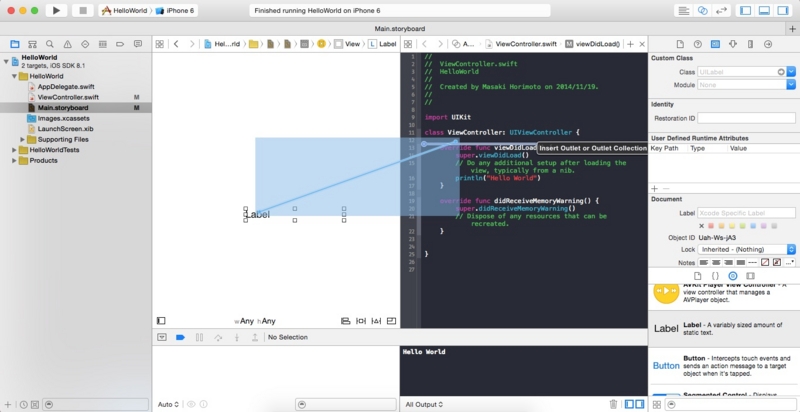Show the Connections inspector
This screenshot has height=412, width=800.
[x=768, y=44]
